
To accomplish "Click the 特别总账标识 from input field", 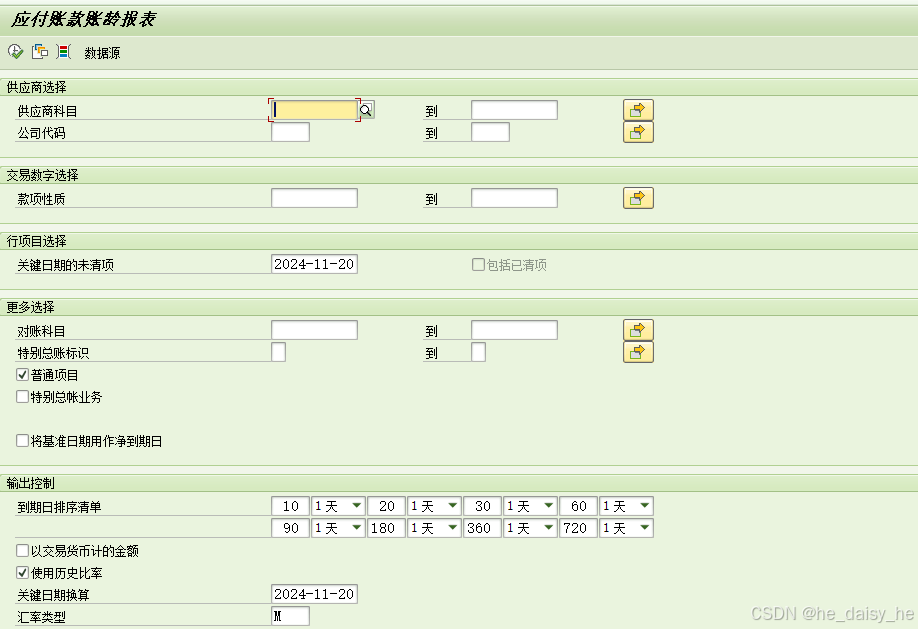I will [279, 352].
